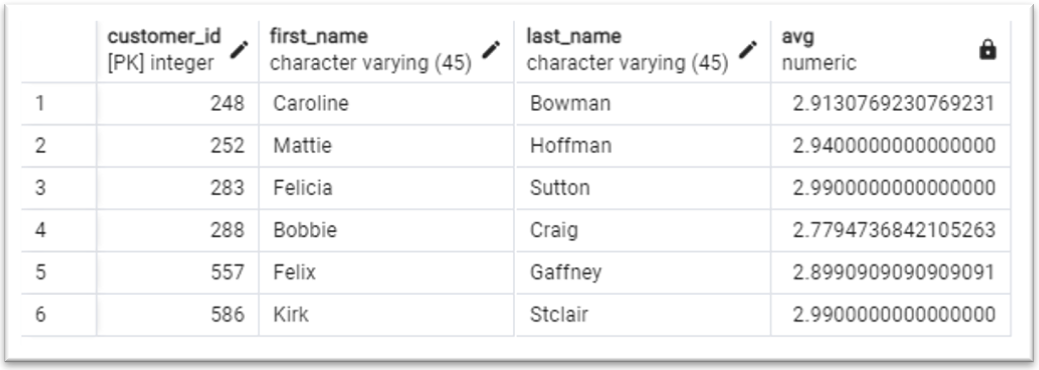Screen dimensions: 1039x370
Task: Click the select-all corner cell of grid
Action: [59, 50]
